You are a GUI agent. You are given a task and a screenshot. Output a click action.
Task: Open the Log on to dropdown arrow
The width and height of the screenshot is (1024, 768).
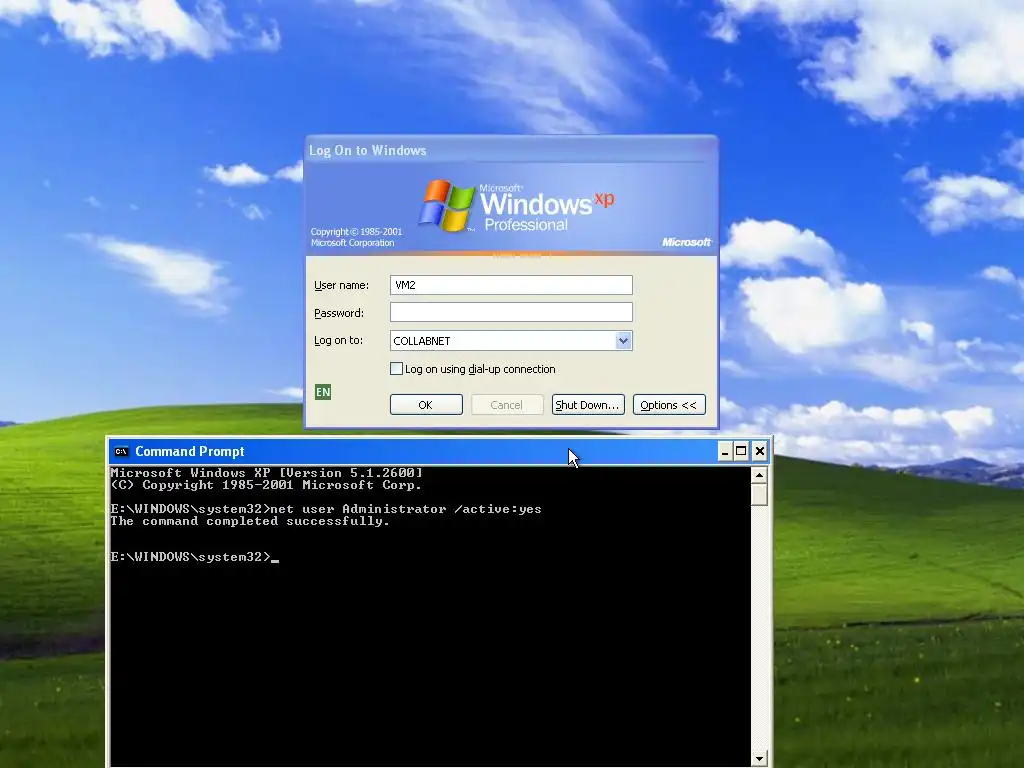point(623,340)
